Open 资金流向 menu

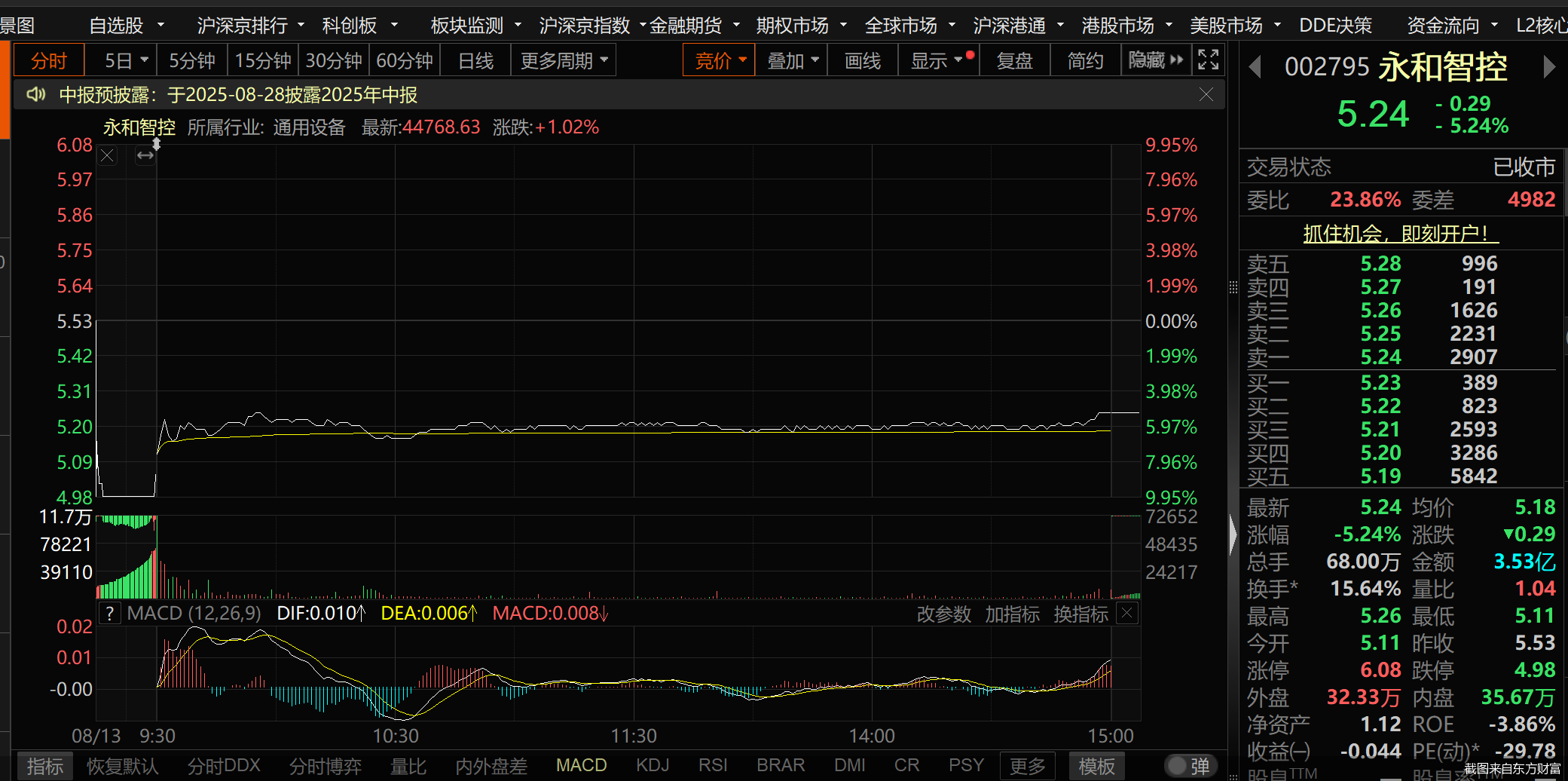[1453, 26]
